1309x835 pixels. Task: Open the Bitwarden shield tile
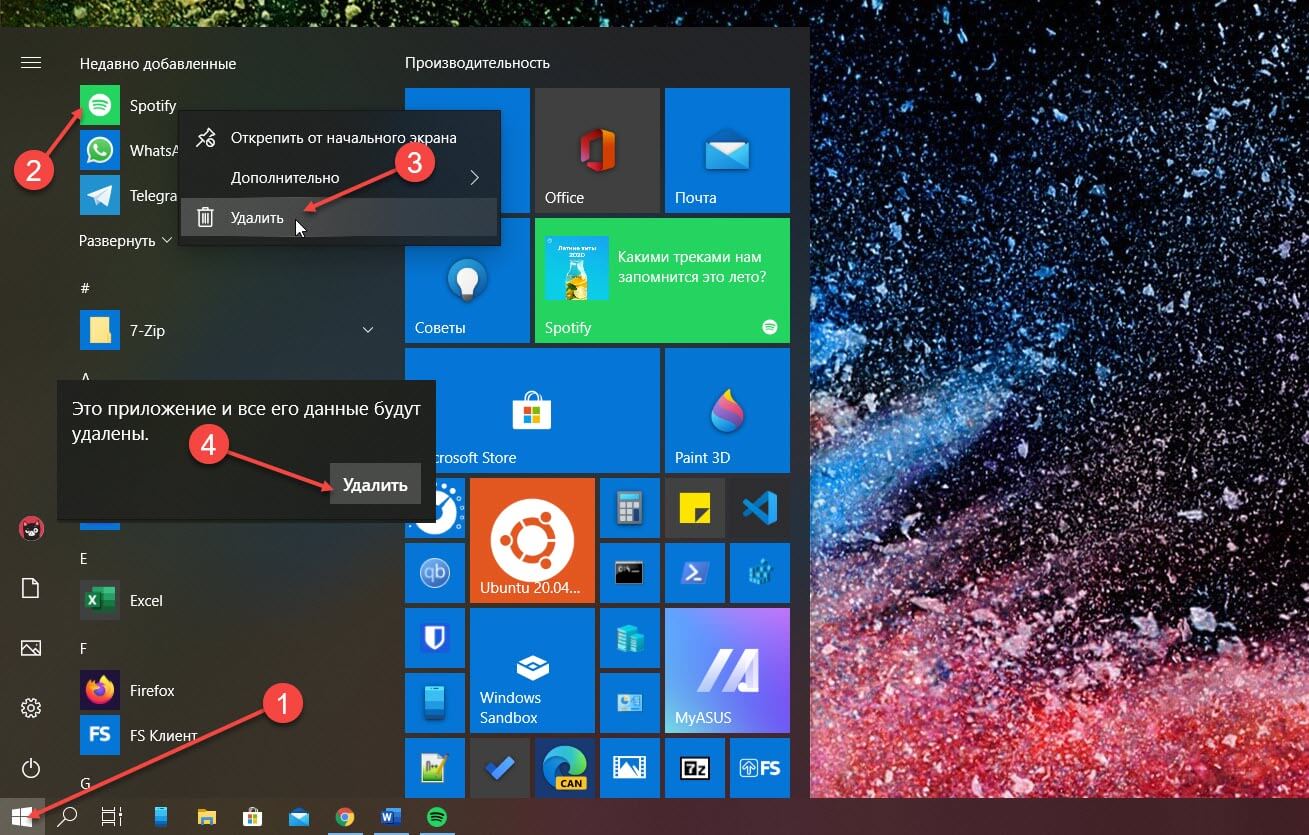435,638
